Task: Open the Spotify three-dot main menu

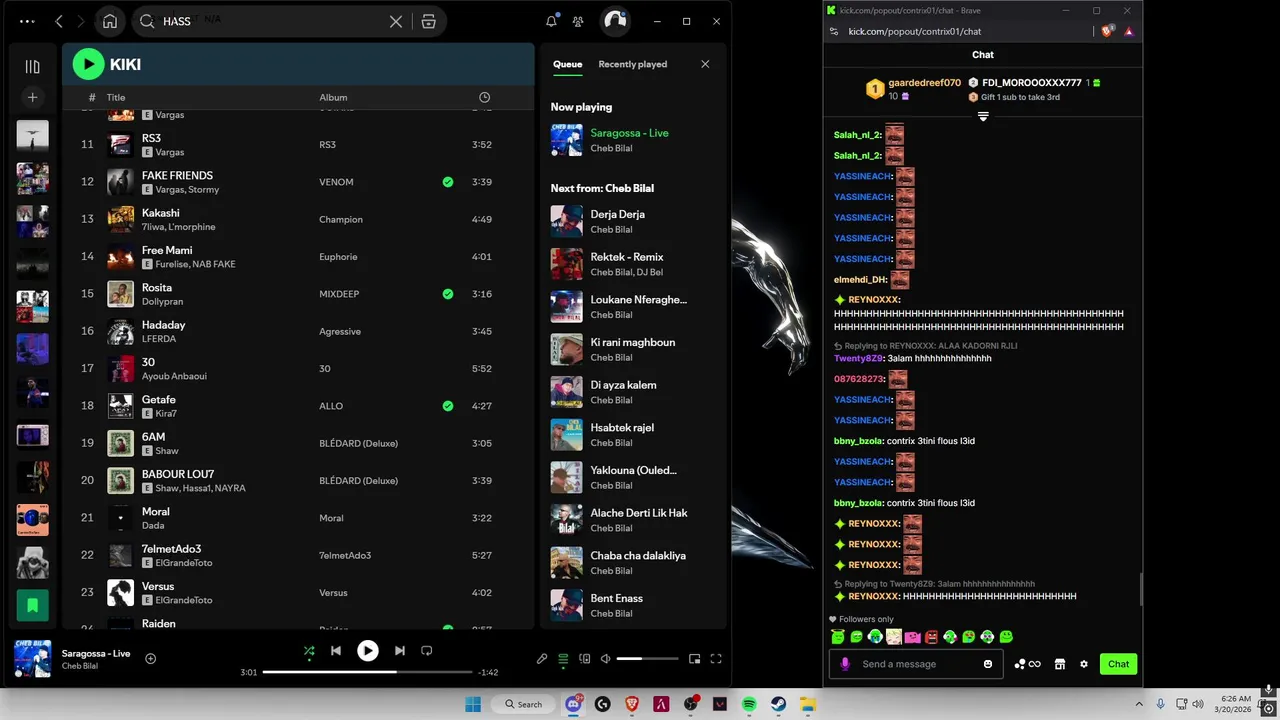Action: pos(27,21)
